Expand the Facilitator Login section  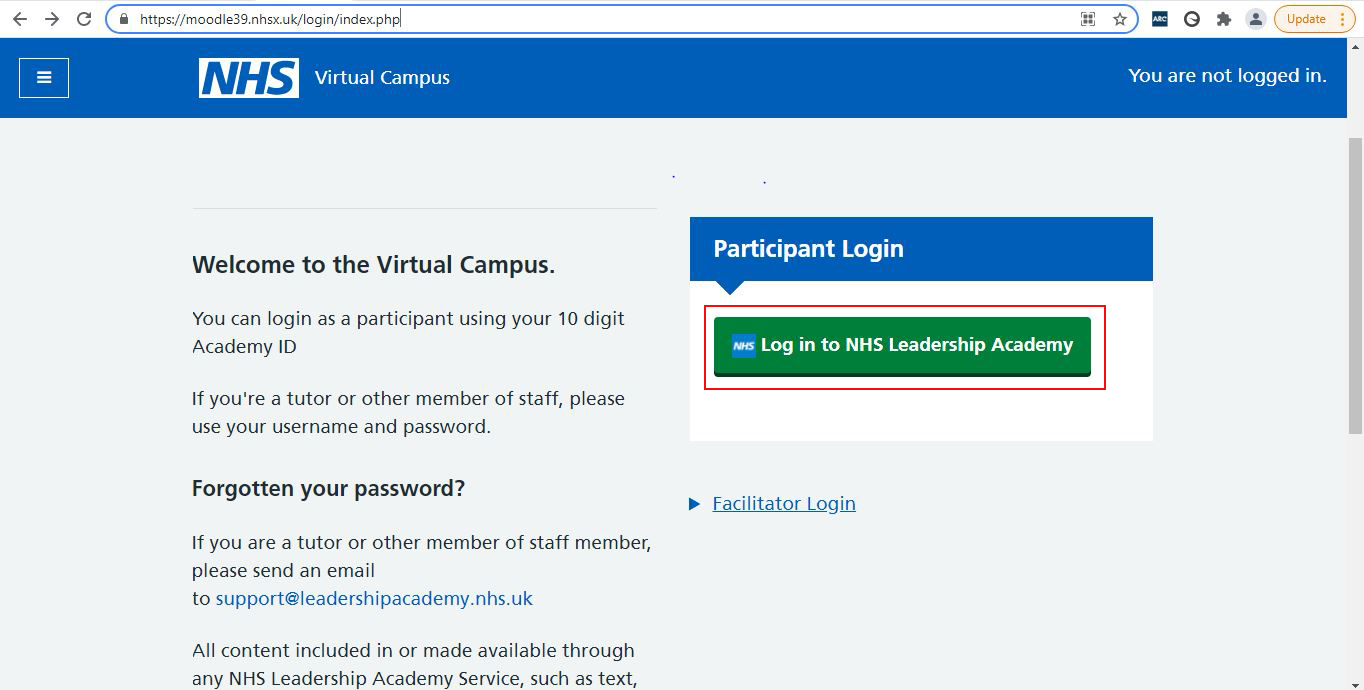tap(696, 503)
